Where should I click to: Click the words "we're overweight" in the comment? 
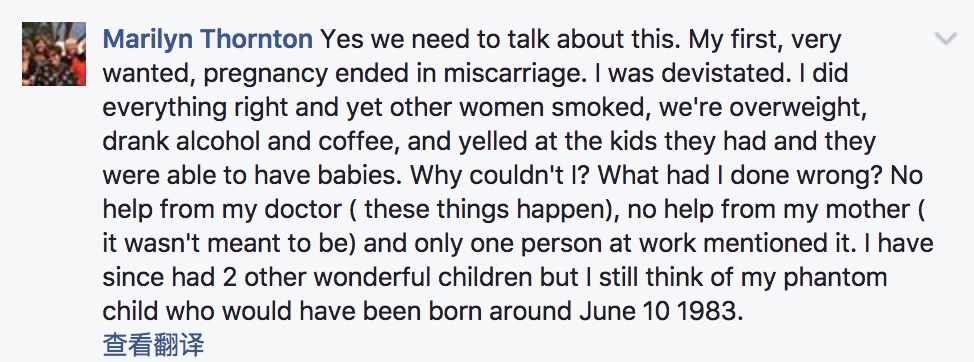[763, 108]
